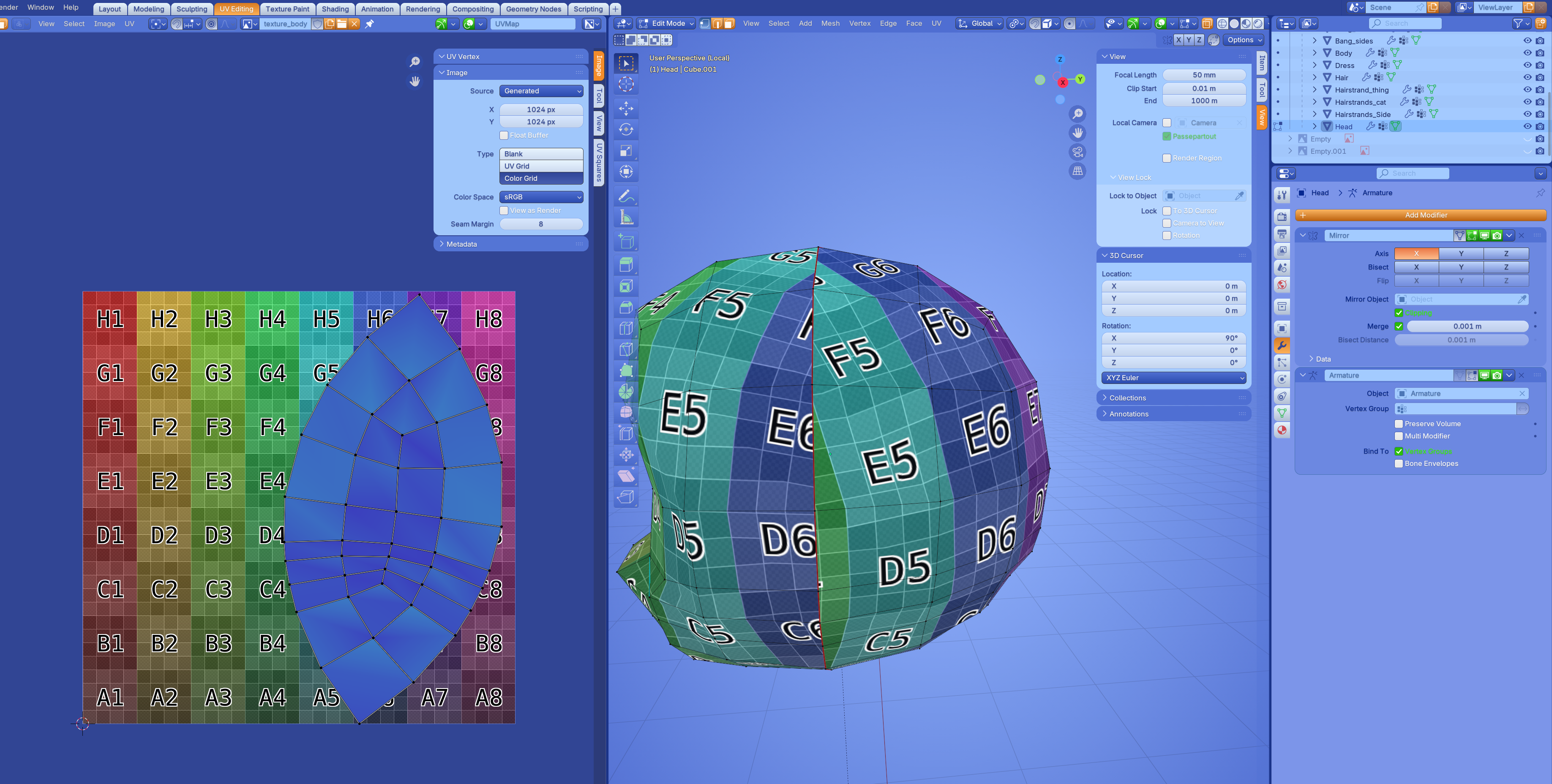Viewport: 1552px width, 784px height.
Task: Select the 3D Cursor tool
Action: (626, 84)
